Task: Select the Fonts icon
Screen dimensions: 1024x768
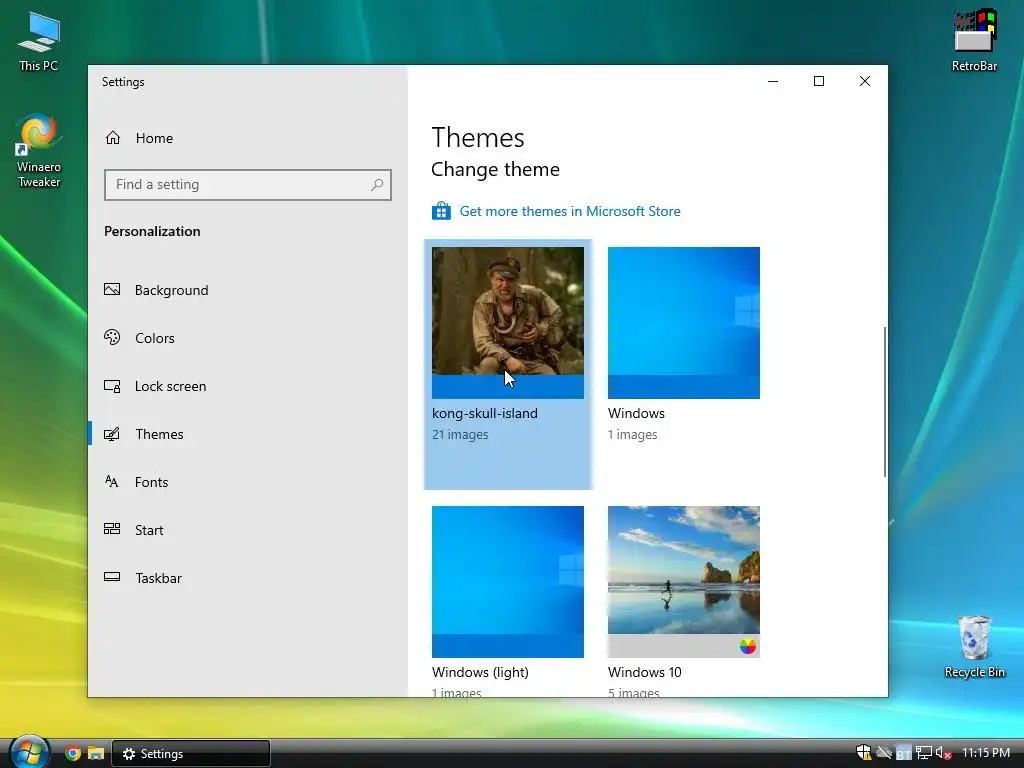Action: click(x=112, y=482)
